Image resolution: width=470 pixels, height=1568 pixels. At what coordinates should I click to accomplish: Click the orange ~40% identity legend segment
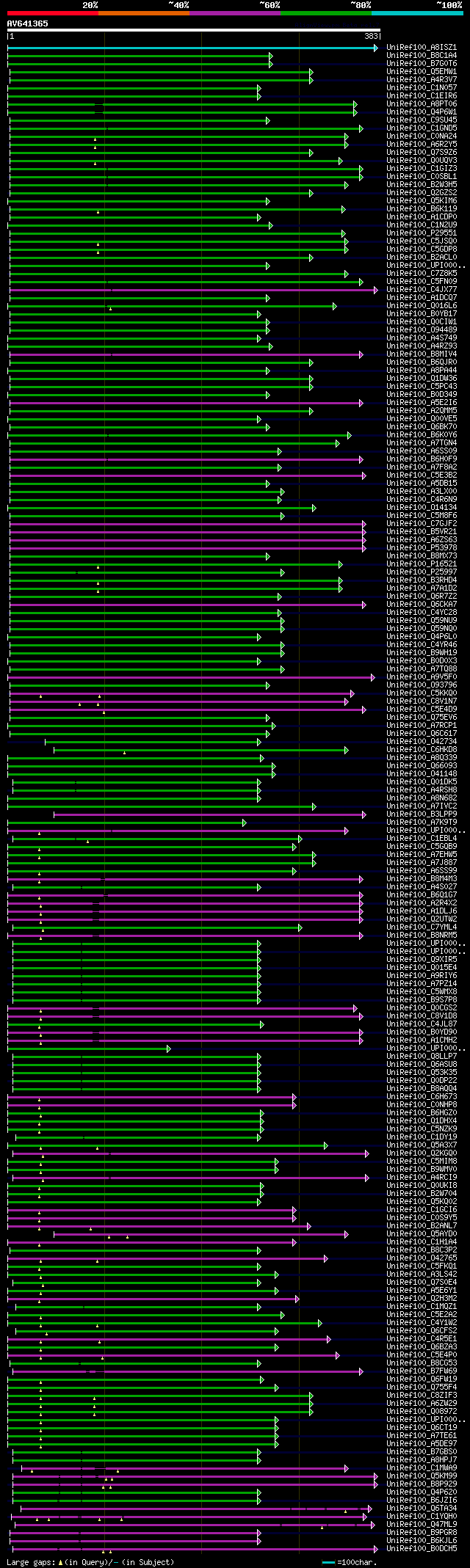pyautogui.click(x=143, y=12)
